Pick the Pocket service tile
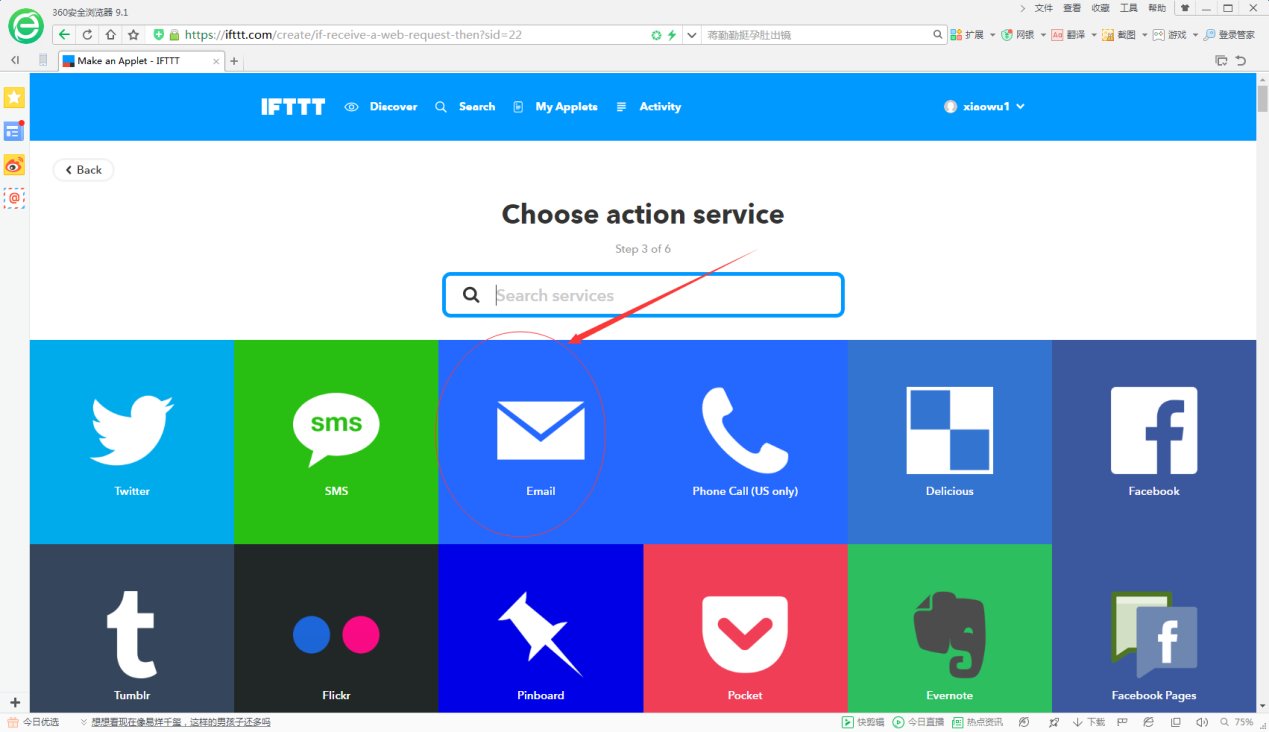 point(745,628)
